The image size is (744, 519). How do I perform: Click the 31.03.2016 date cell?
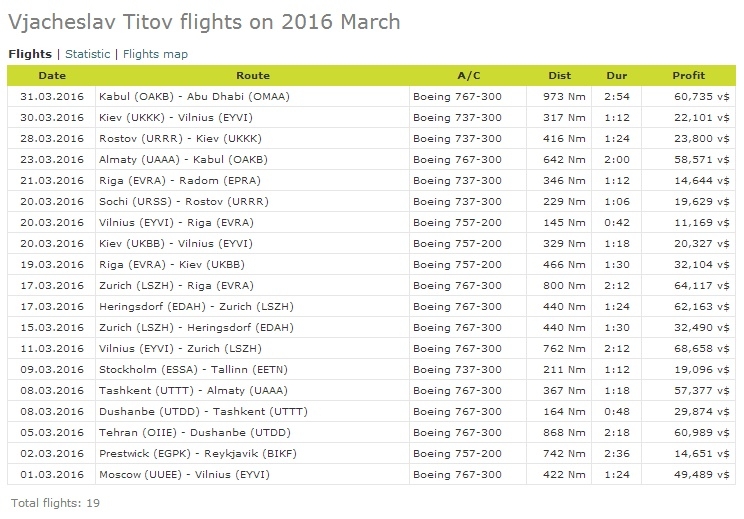pyautogui.click(x=52, y=97)
